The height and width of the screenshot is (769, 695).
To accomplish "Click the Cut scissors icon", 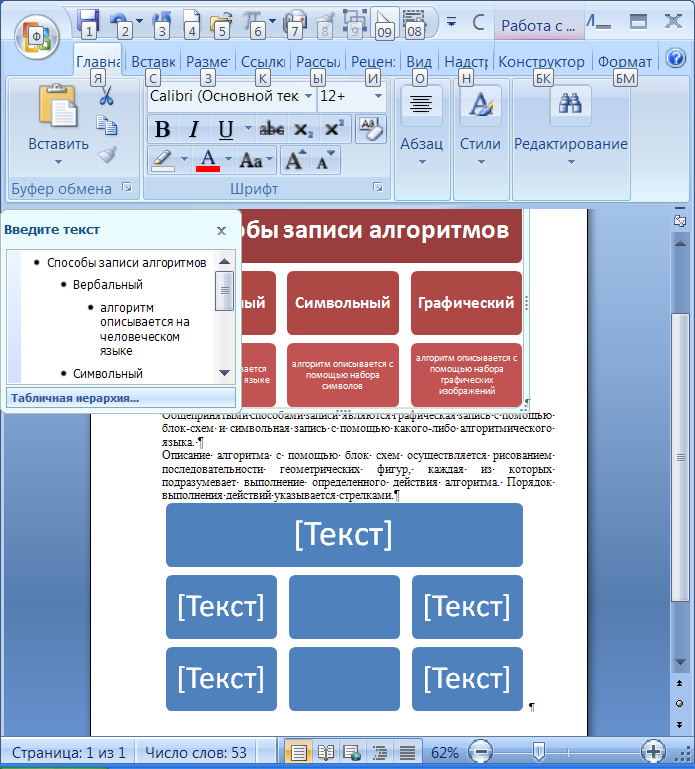I will [x=106, y=96].
